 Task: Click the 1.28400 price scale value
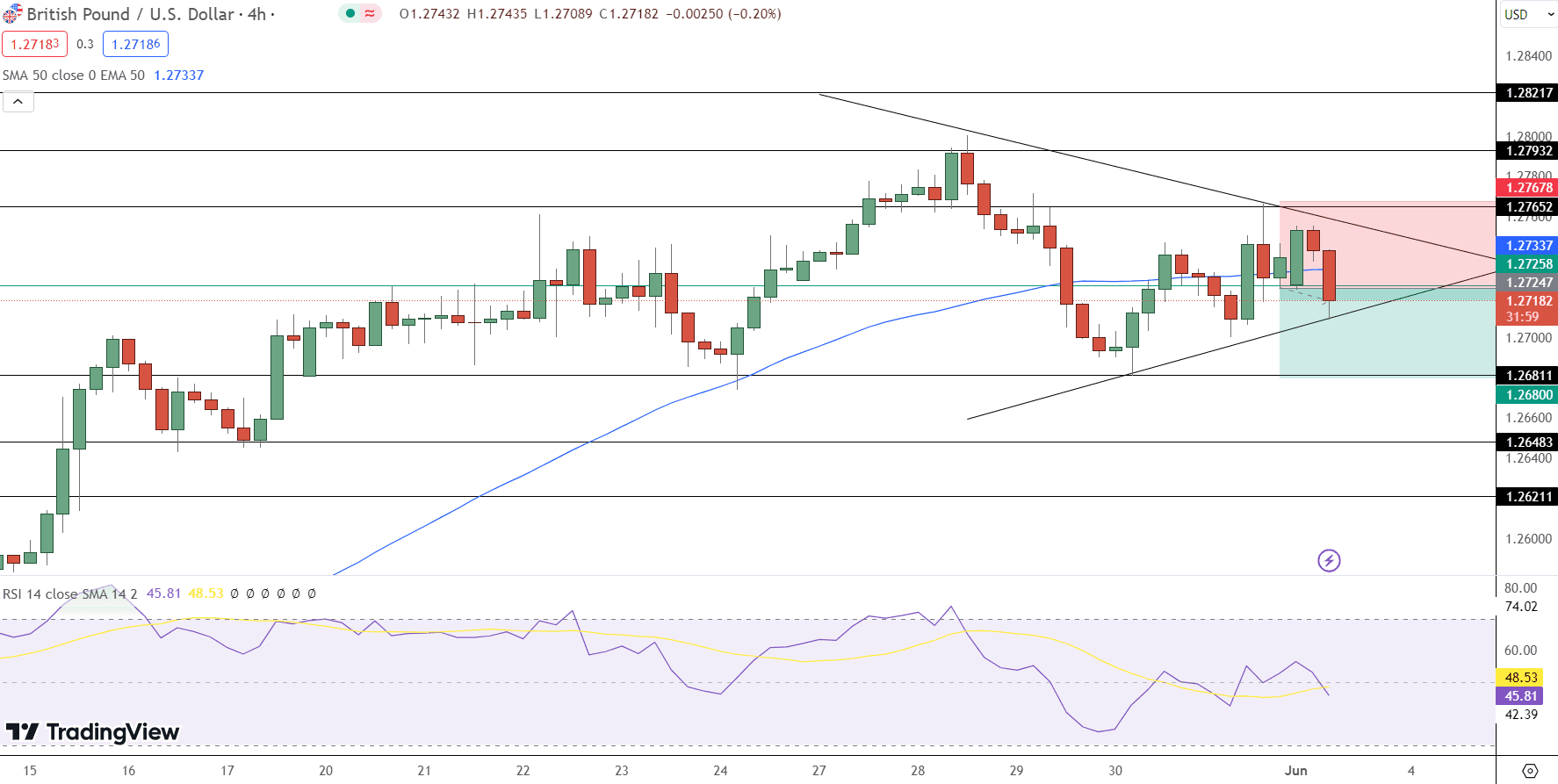[x=1528, y=56]
